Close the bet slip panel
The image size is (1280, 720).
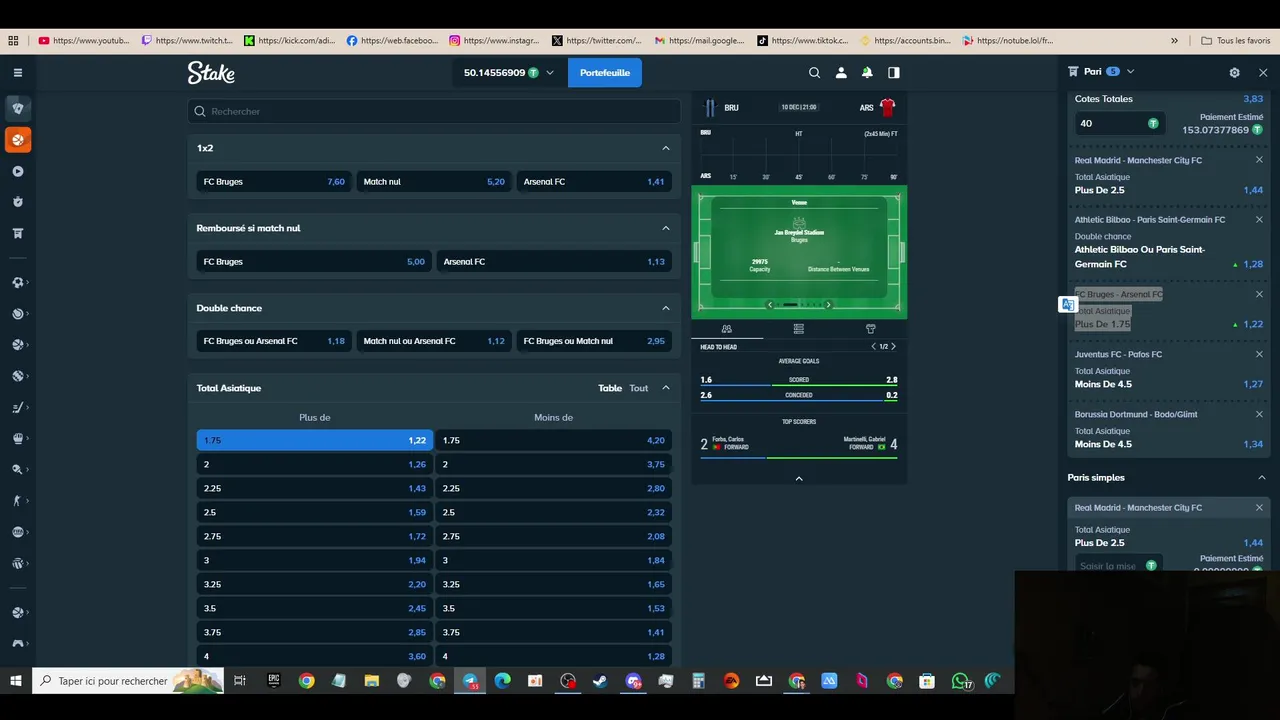[x=1263, y=72]
